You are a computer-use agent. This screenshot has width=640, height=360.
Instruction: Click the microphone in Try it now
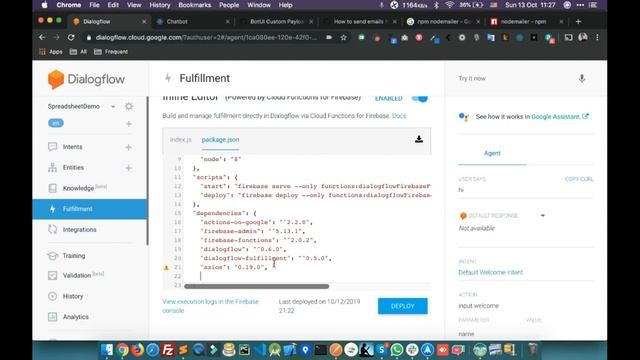pyautogui.click(x=582, y=78)
